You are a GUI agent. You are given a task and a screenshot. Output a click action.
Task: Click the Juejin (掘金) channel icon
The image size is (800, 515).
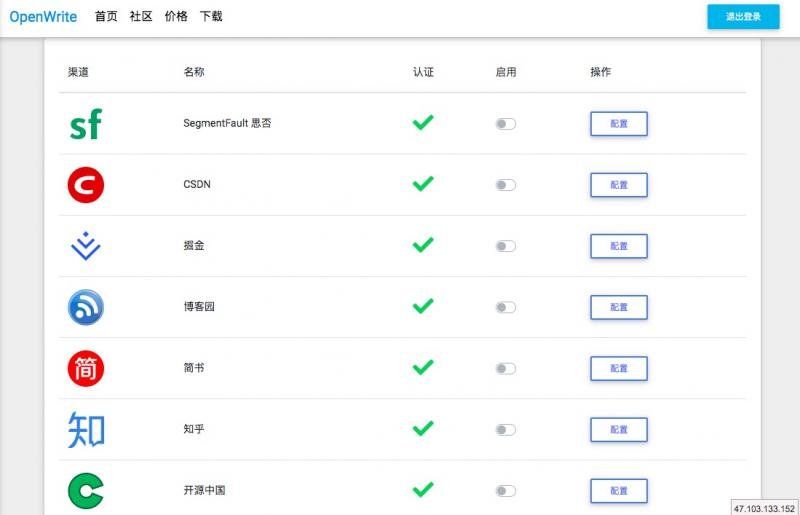click(86, 246)
